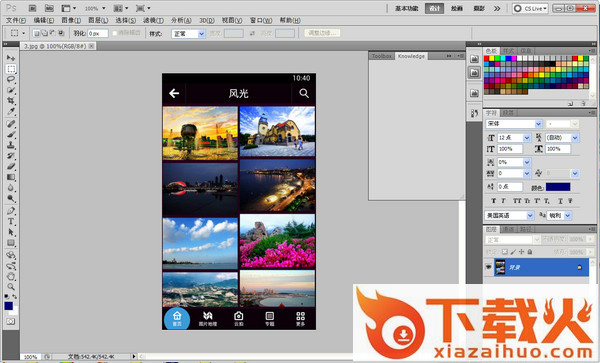Select the Crop tool
The height and width of the screenshot is (363, 600).
pos(11,101)
